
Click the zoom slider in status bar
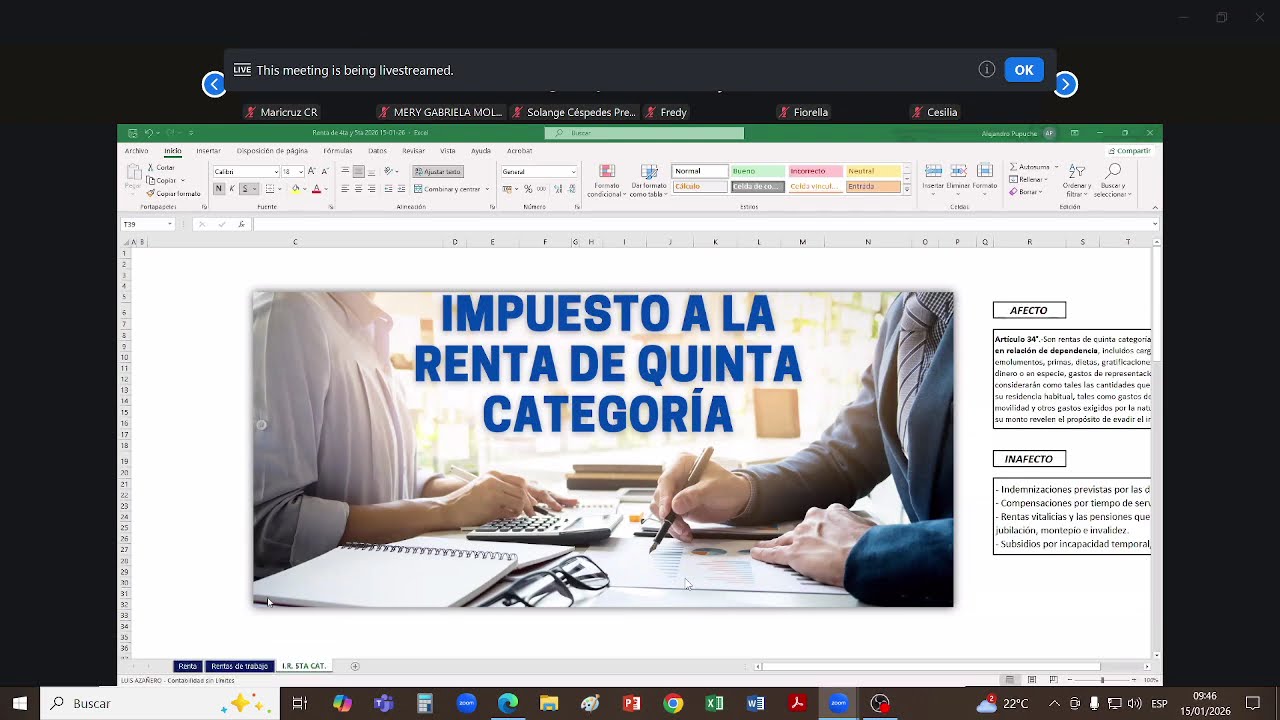pyautogui.click(x=1103, y=680)
